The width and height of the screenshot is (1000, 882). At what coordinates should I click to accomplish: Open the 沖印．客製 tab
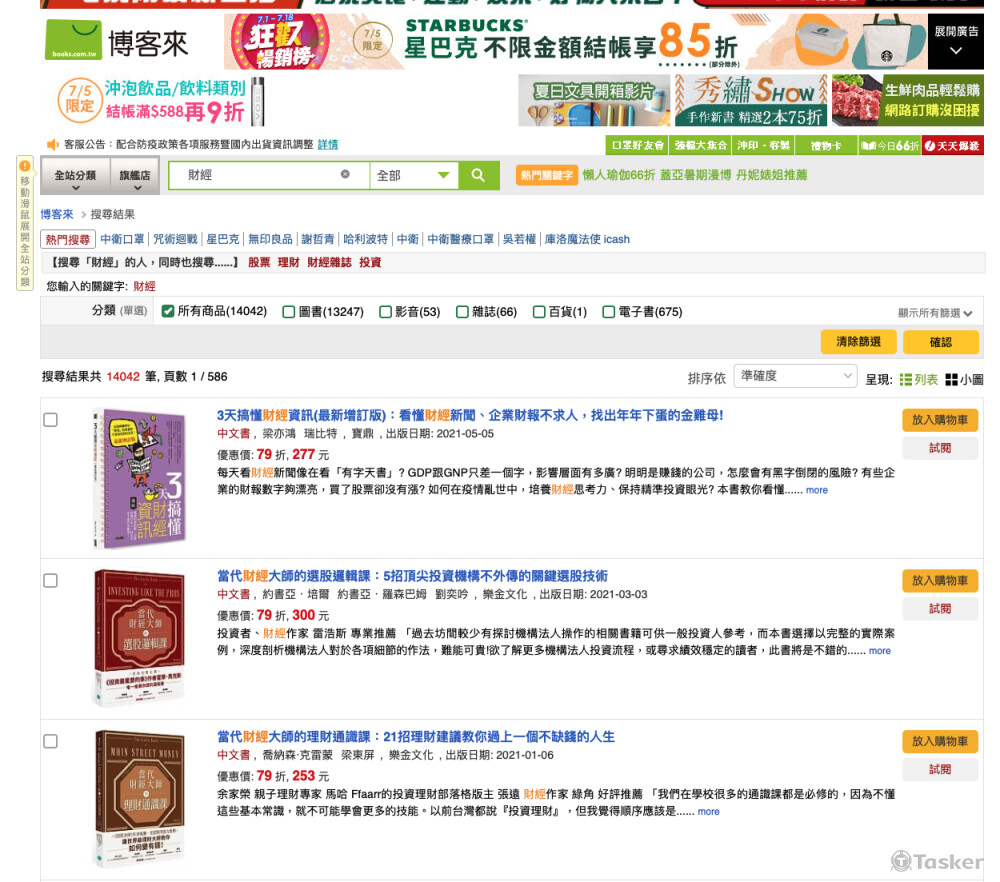763,145
